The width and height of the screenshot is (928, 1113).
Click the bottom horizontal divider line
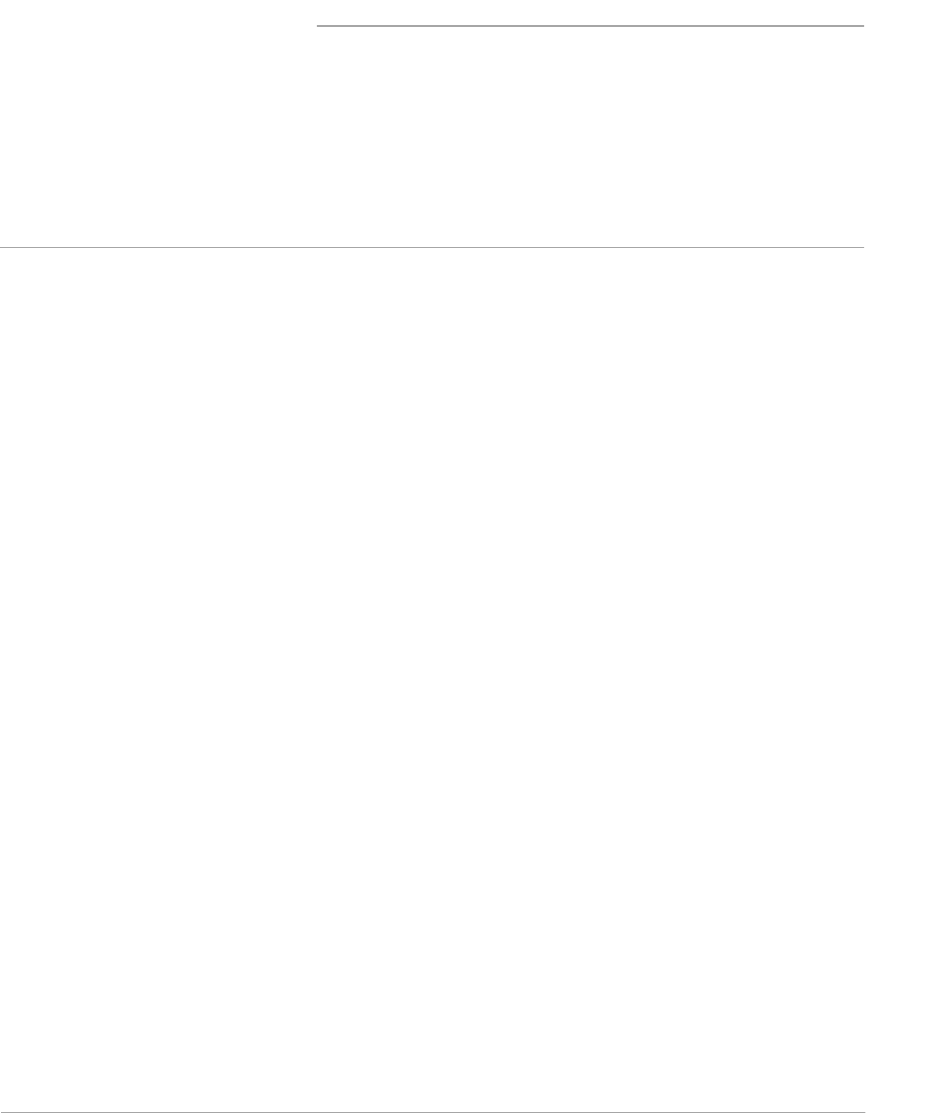click(x=432, y=1112)
